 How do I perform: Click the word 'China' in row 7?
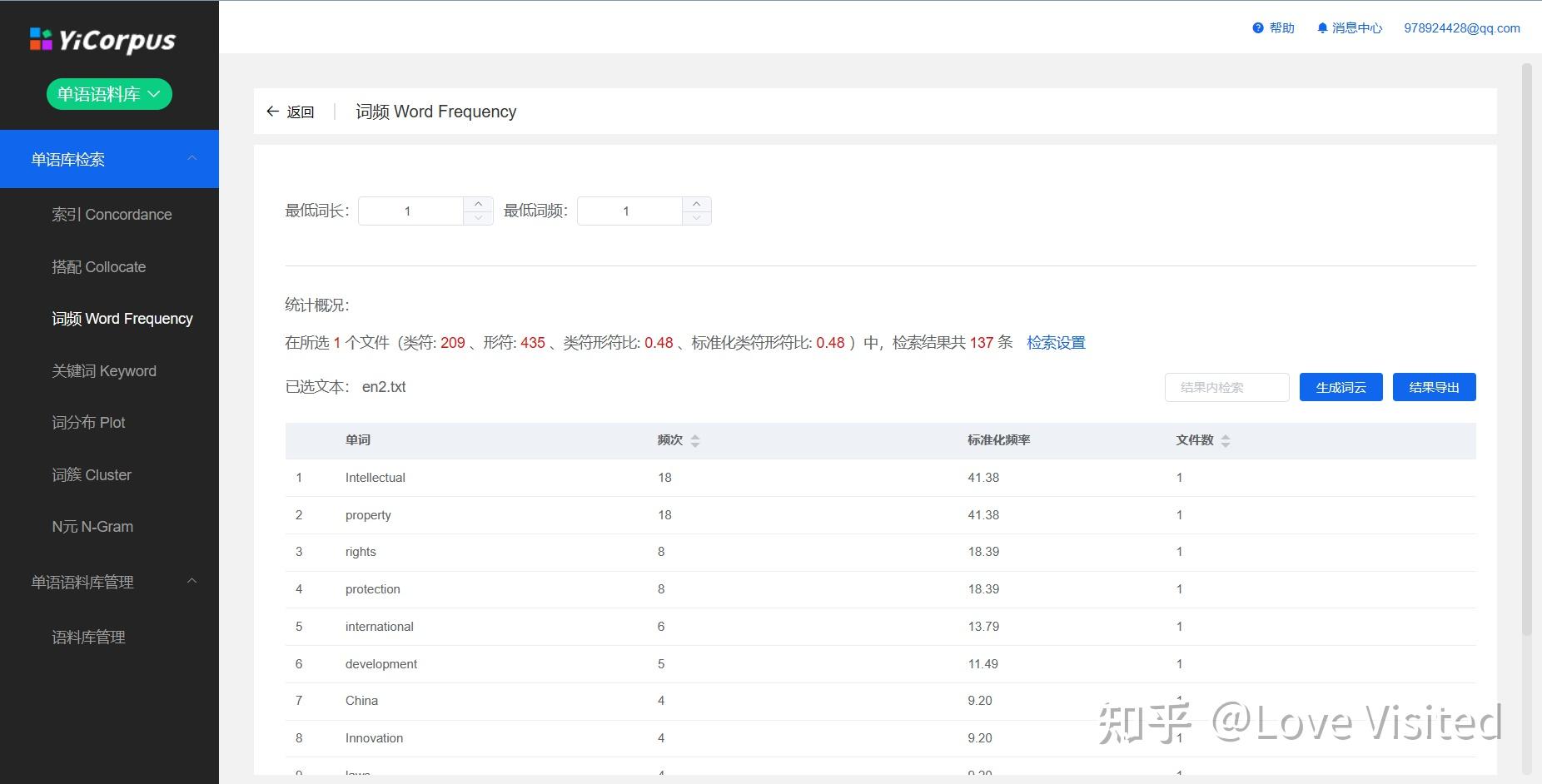pyautogui.click(x=361, y=701)
